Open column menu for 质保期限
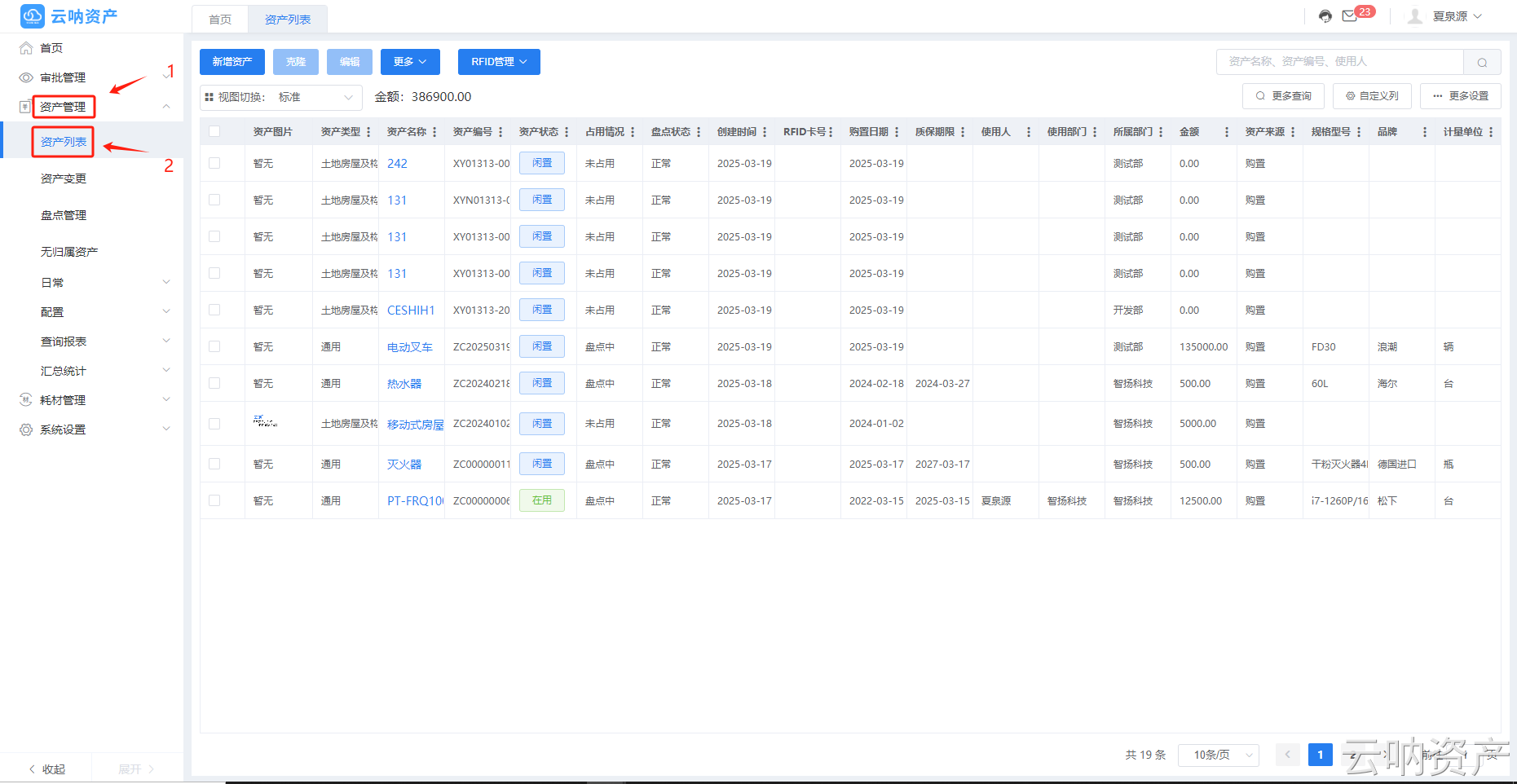The width and height of the screenshot is (1517, 784). tap(963, 132)
